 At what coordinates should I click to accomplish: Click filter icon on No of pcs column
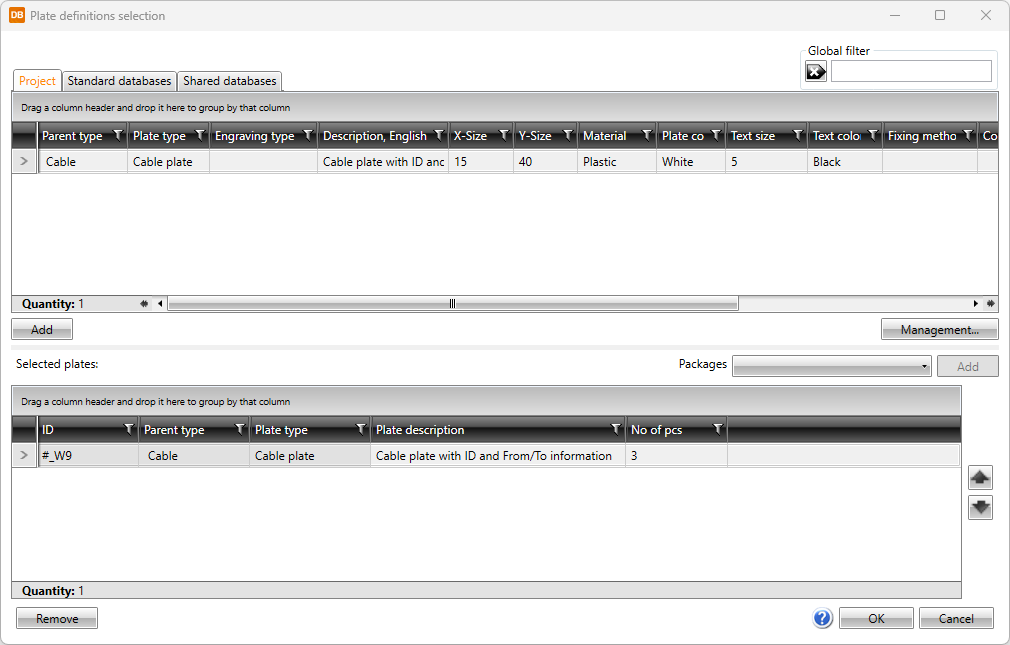717,430
